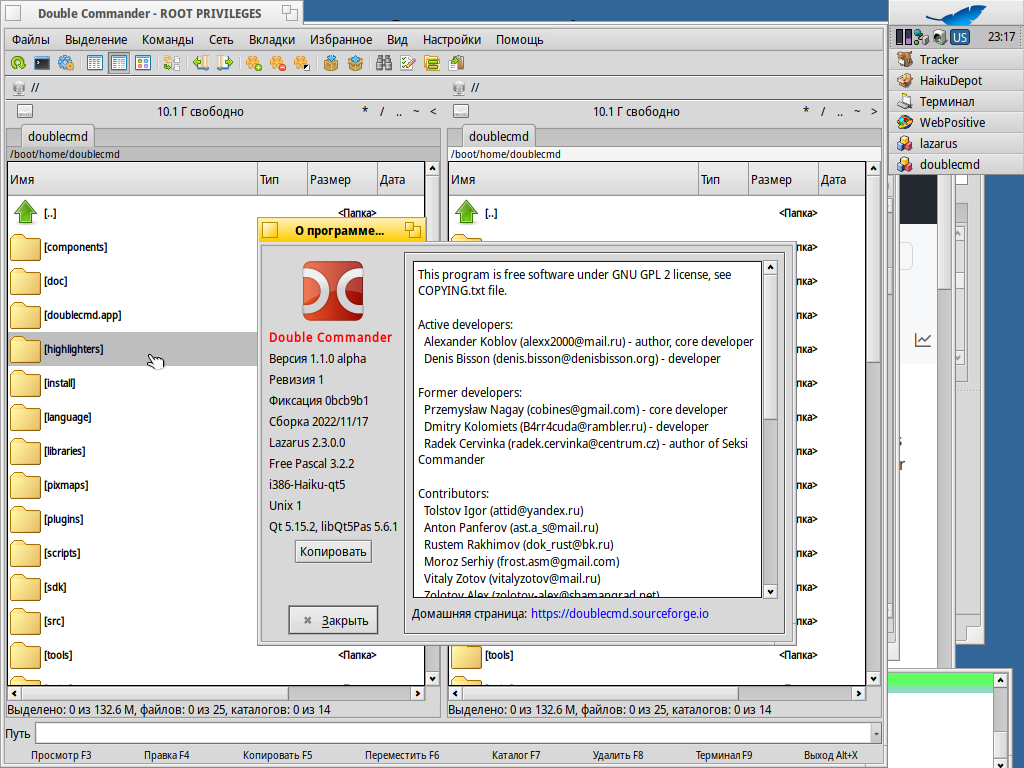Open the Multi-rename tool icon
The height and width of the screenshot is (768, 1024).
408,63
